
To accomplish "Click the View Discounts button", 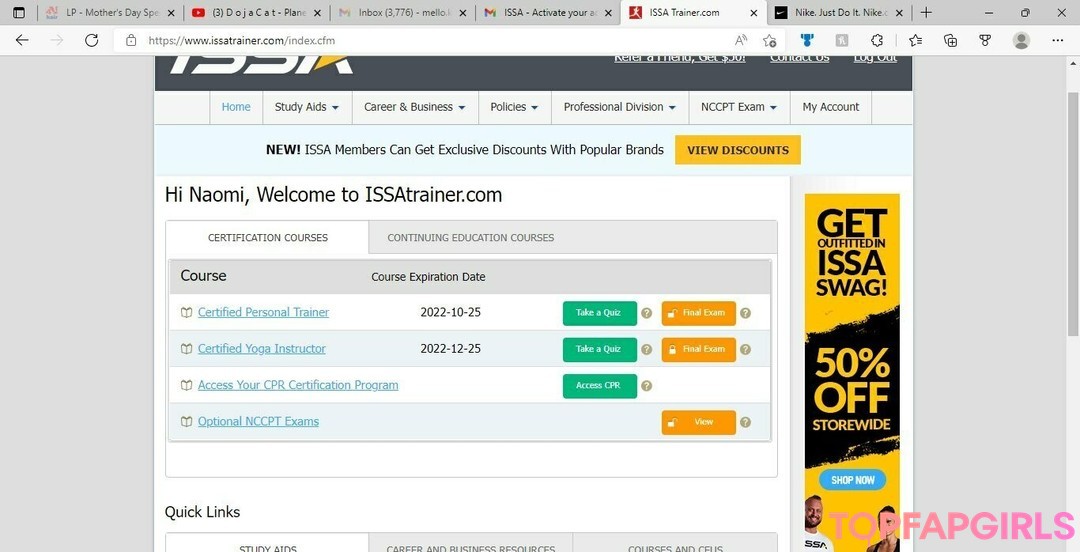I will [737, 150].
